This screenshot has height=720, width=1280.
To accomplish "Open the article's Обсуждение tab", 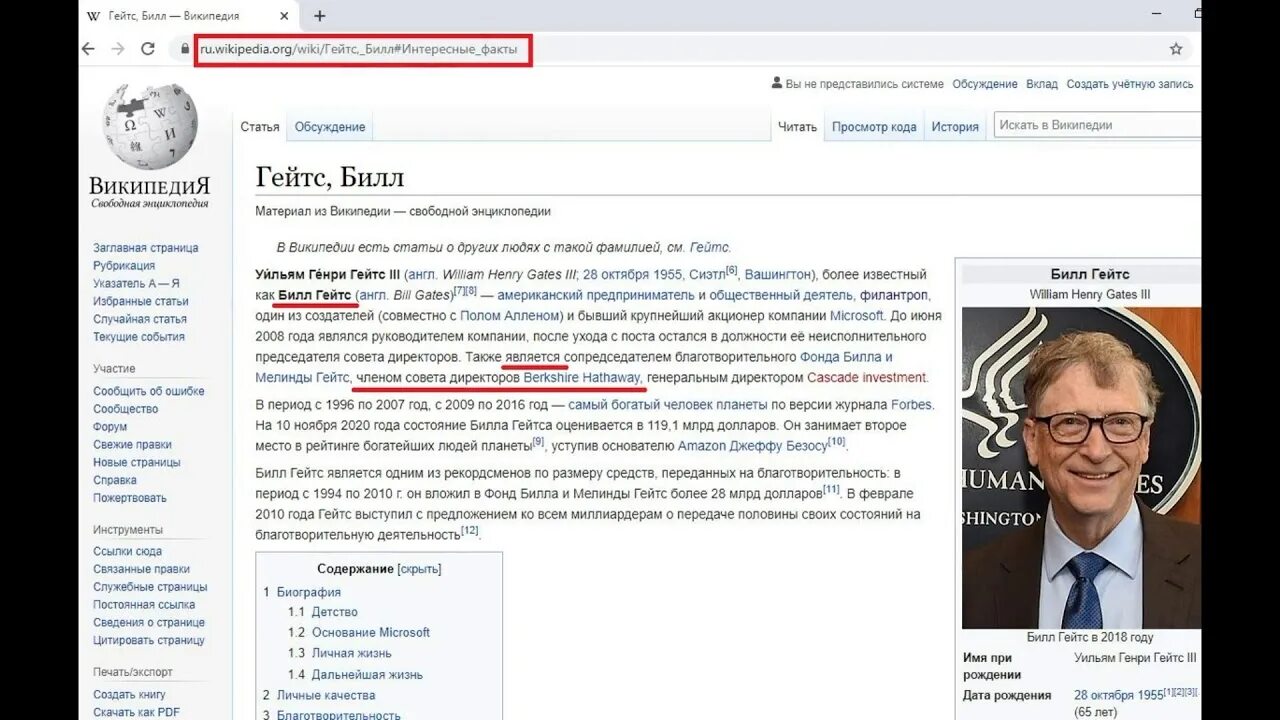I will 330,127.
